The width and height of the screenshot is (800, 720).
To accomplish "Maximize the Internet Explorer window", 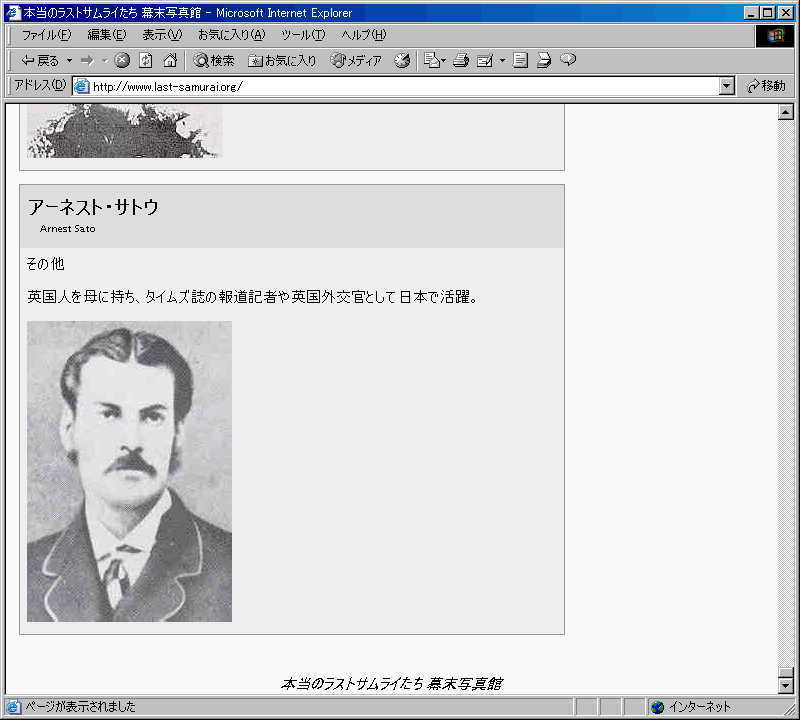I will pyautogui.click(x=767, y=13).
